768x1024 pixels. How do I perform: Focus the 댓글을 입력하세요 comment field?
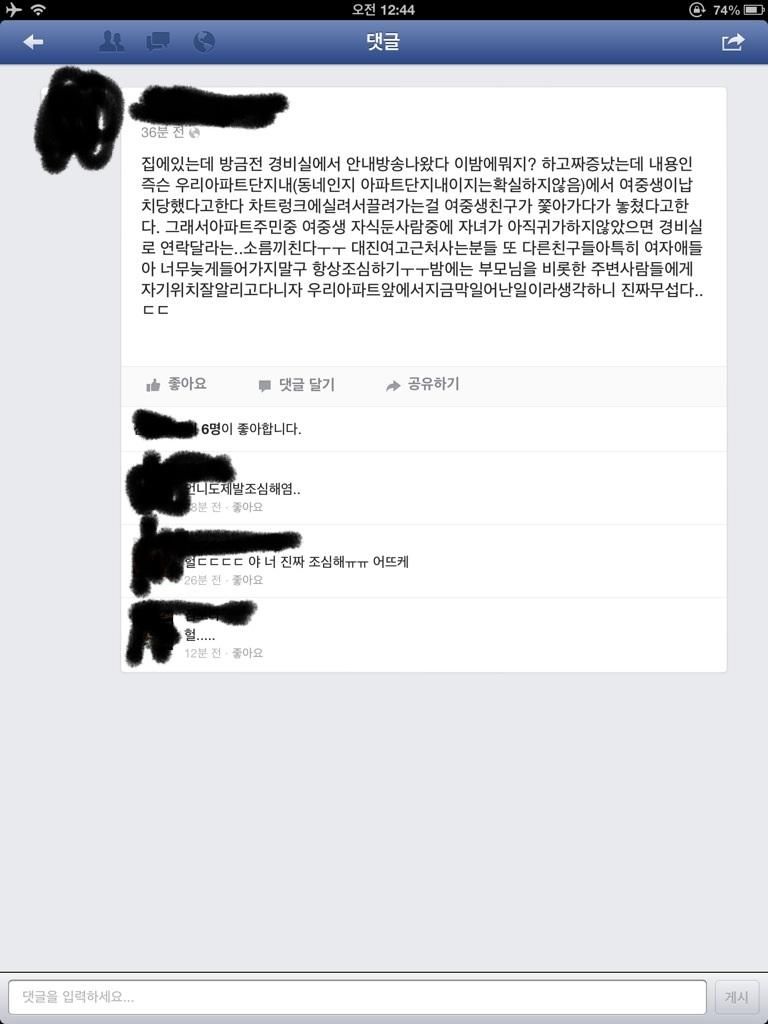(357, 997)
